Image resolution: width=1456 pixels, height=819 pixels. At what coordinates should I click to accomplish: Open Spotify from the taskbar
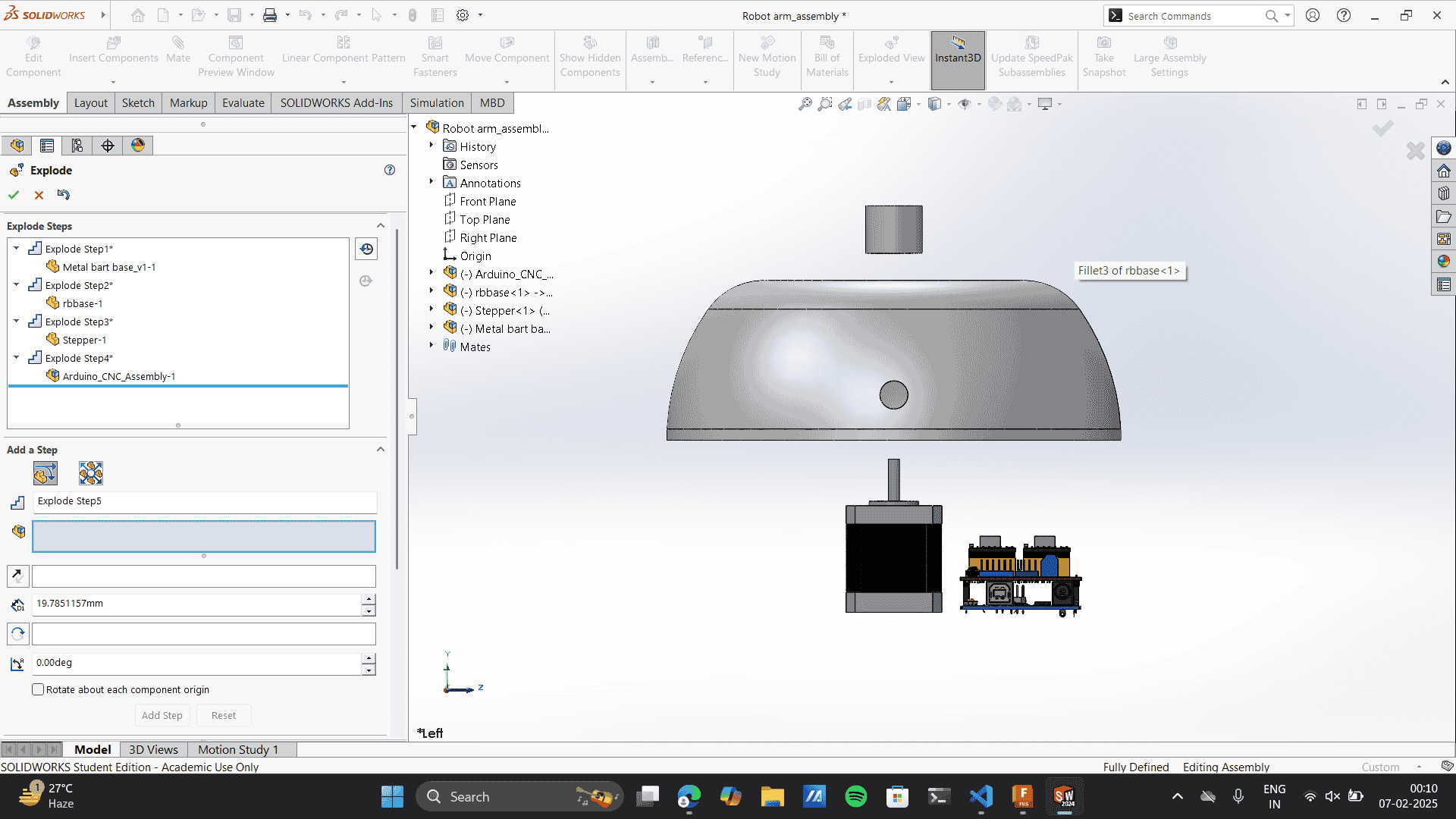856,796
